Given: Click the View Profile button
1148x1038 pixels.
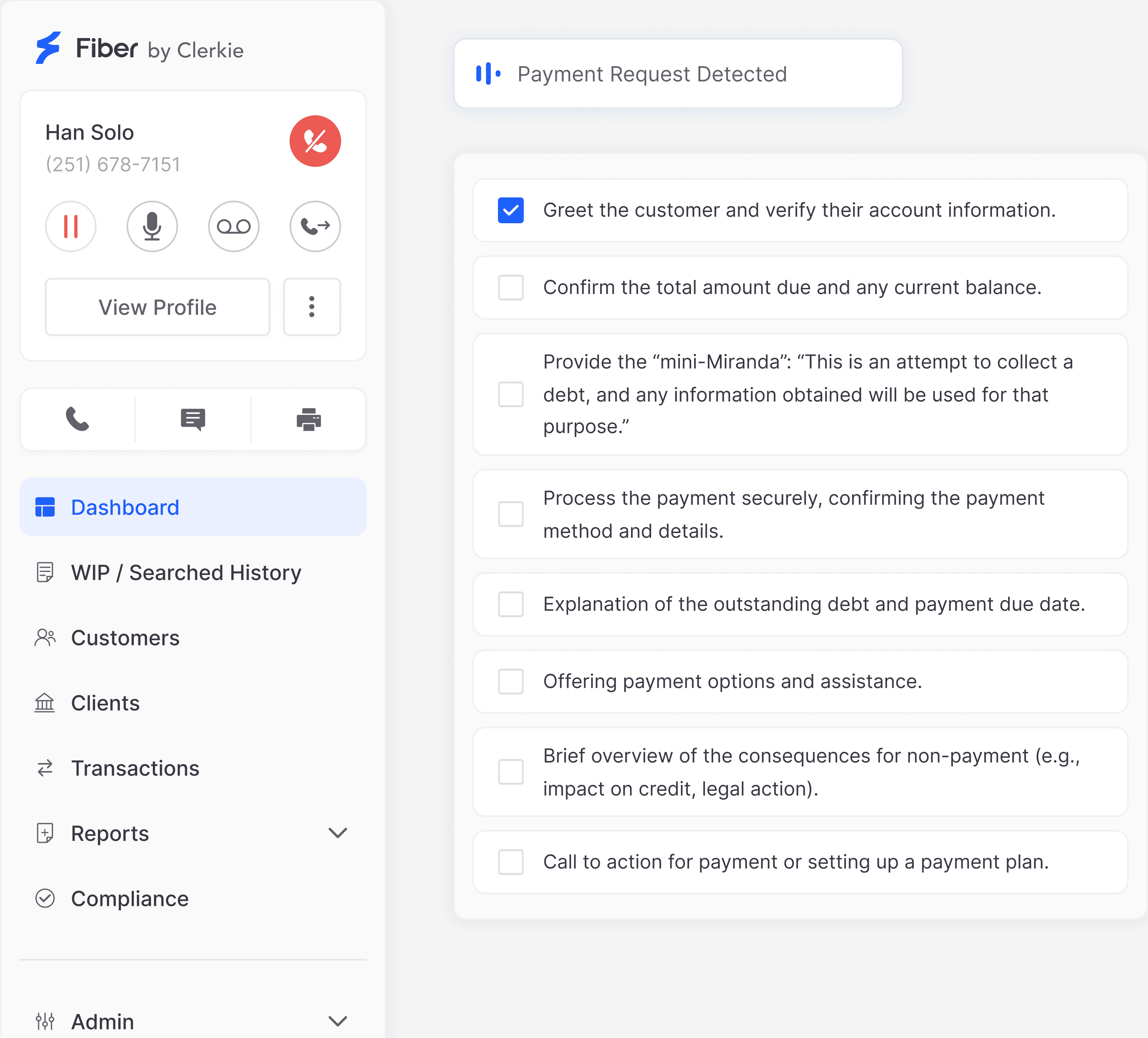Looking at the screenshot, I should 157,307.
